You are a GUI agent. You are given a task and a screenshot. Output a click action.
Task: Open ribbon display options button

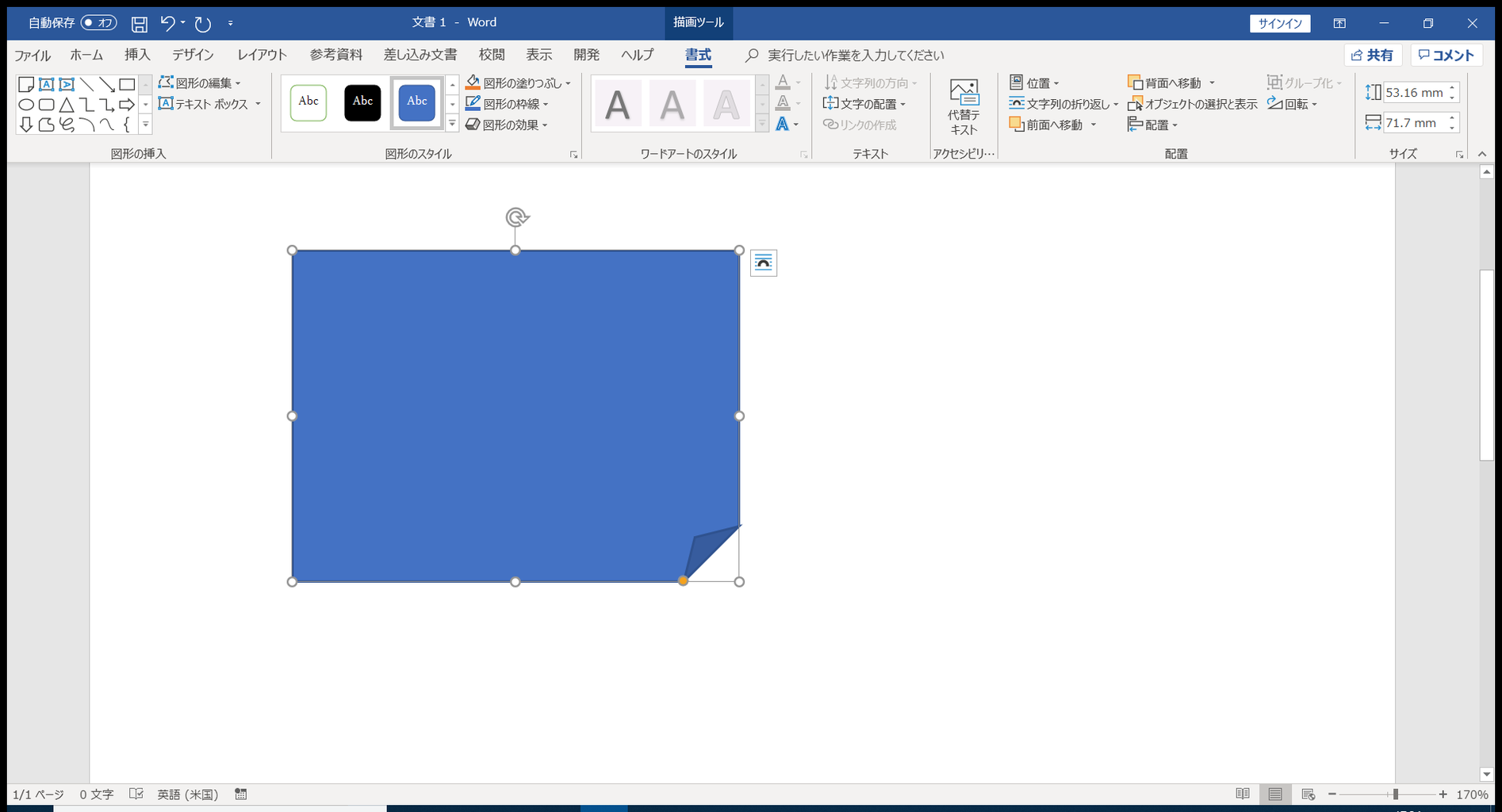(x=1339, y=23)
